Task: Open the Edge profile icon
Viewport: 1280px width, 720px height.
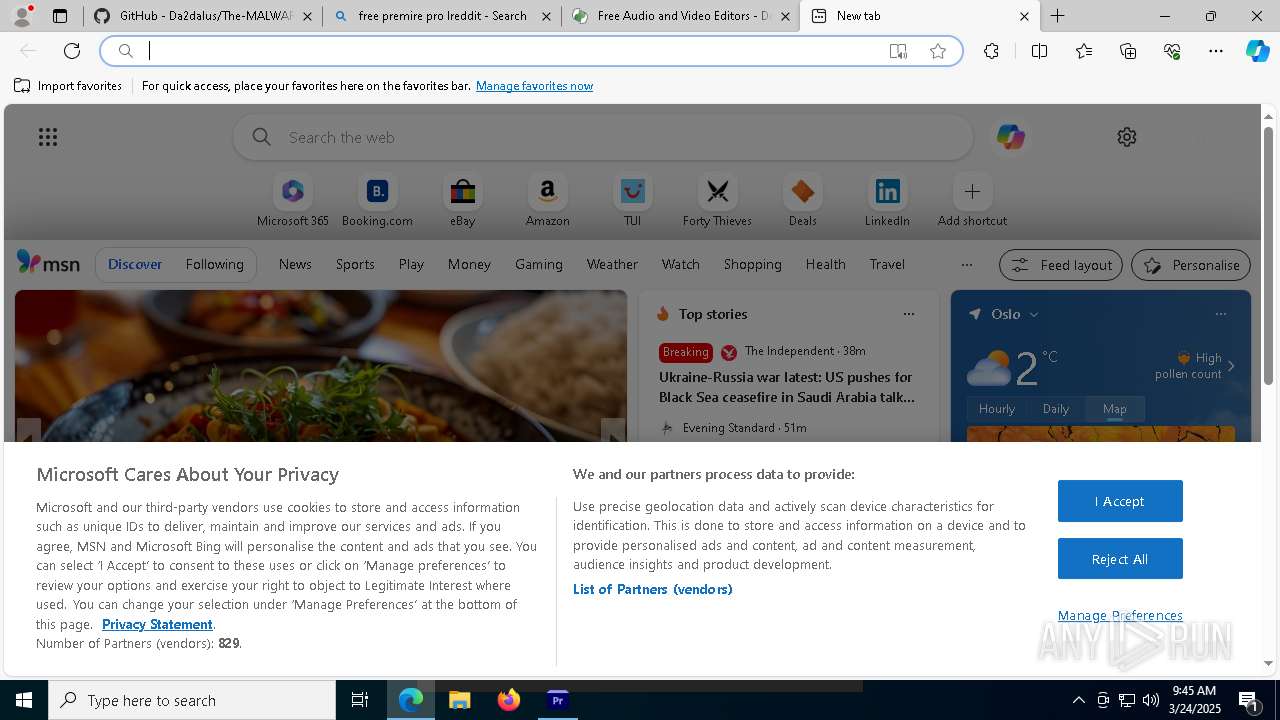Action: [21, 16]
